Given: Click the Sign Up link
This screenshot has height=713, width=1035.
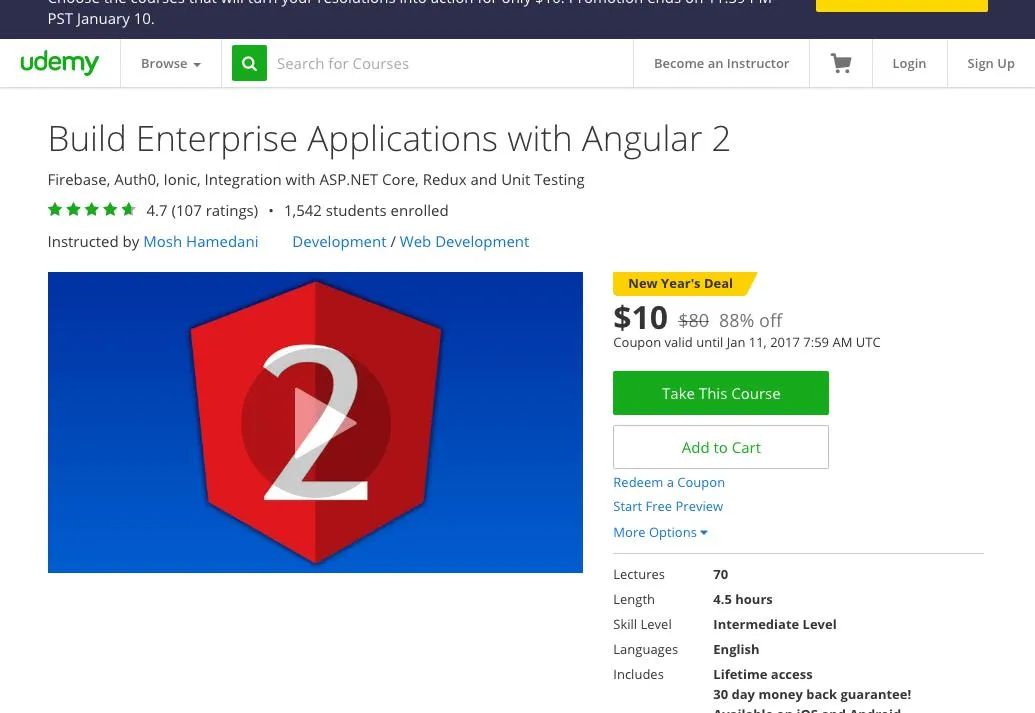Looking at the screenshot, I should tap(990, 63).
